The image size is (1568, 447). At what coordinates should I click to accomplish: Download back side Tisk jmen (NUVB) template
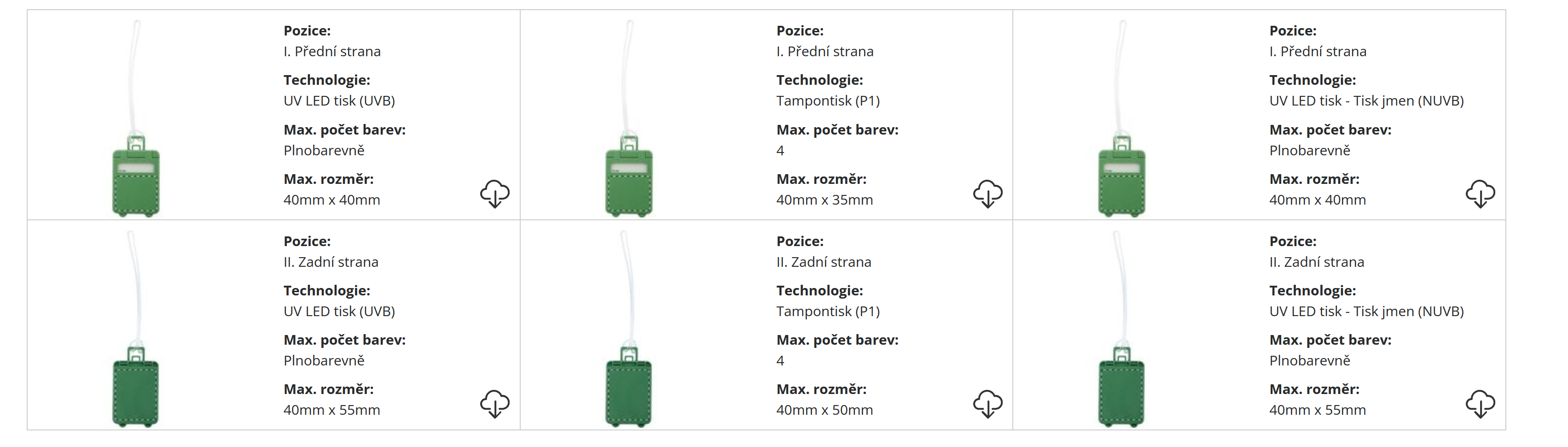(x=1480, y=404)
